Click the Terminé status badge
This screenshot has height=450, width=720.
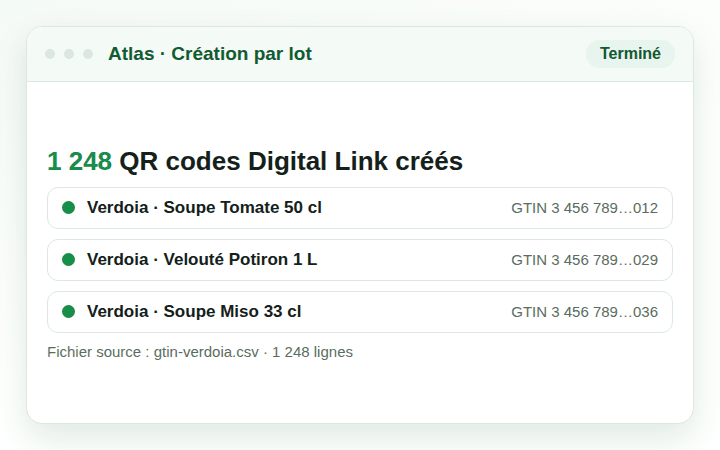click(x=630, y=54)
